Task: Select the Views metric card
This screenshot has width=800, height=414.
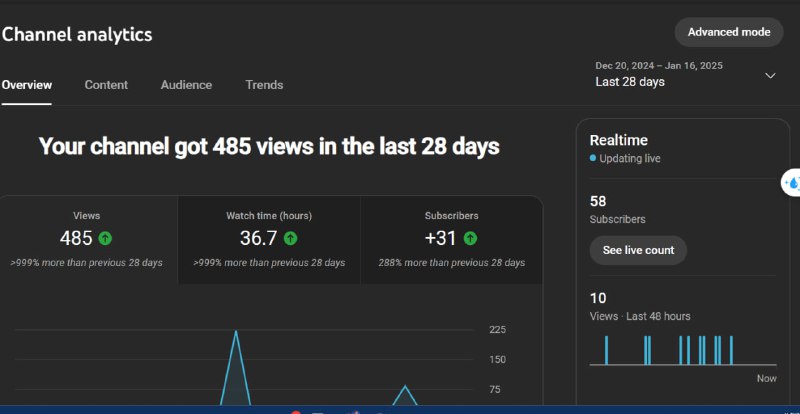Action: tap(87, 239)
